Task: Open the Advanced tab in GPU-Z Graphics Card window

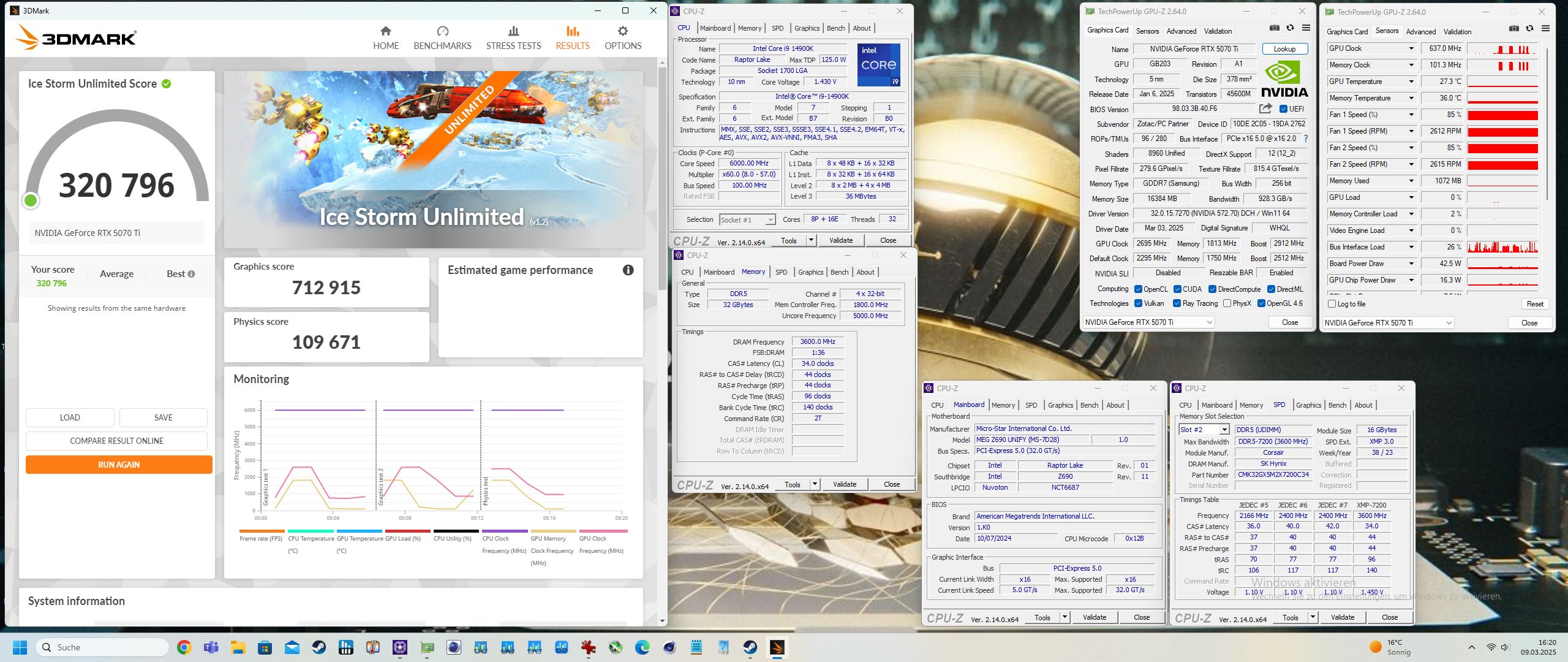Action: click(1181, 31)
